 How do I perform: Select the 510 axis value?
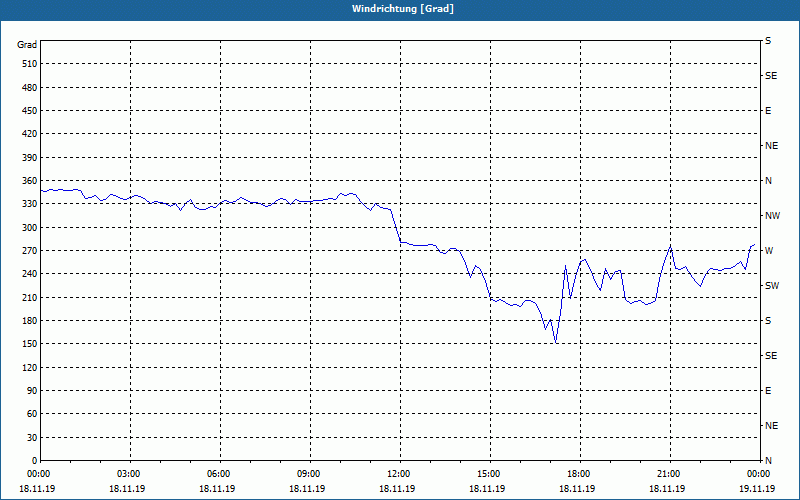(x=30, y=64)
